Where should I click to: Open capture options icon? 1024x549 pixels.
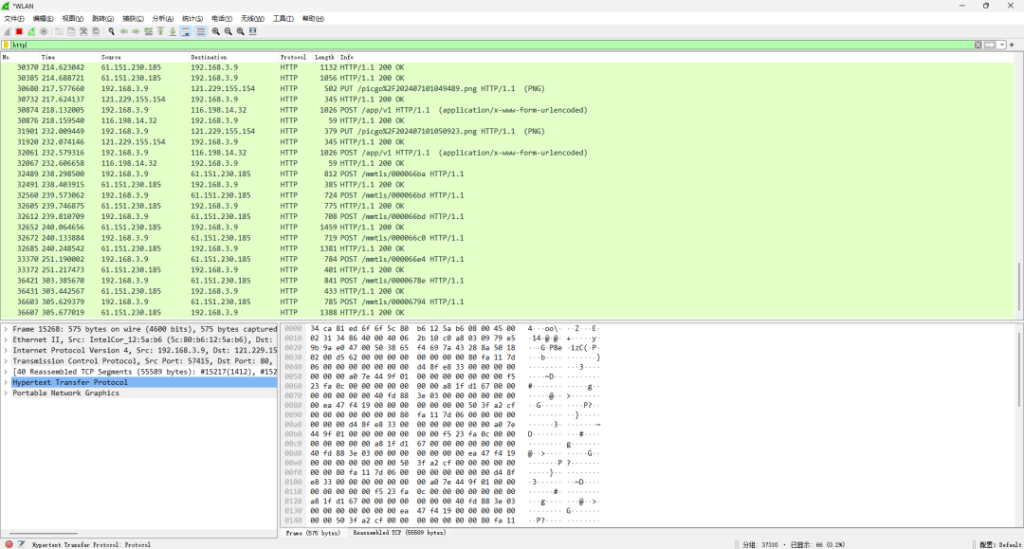click(44, 31)
